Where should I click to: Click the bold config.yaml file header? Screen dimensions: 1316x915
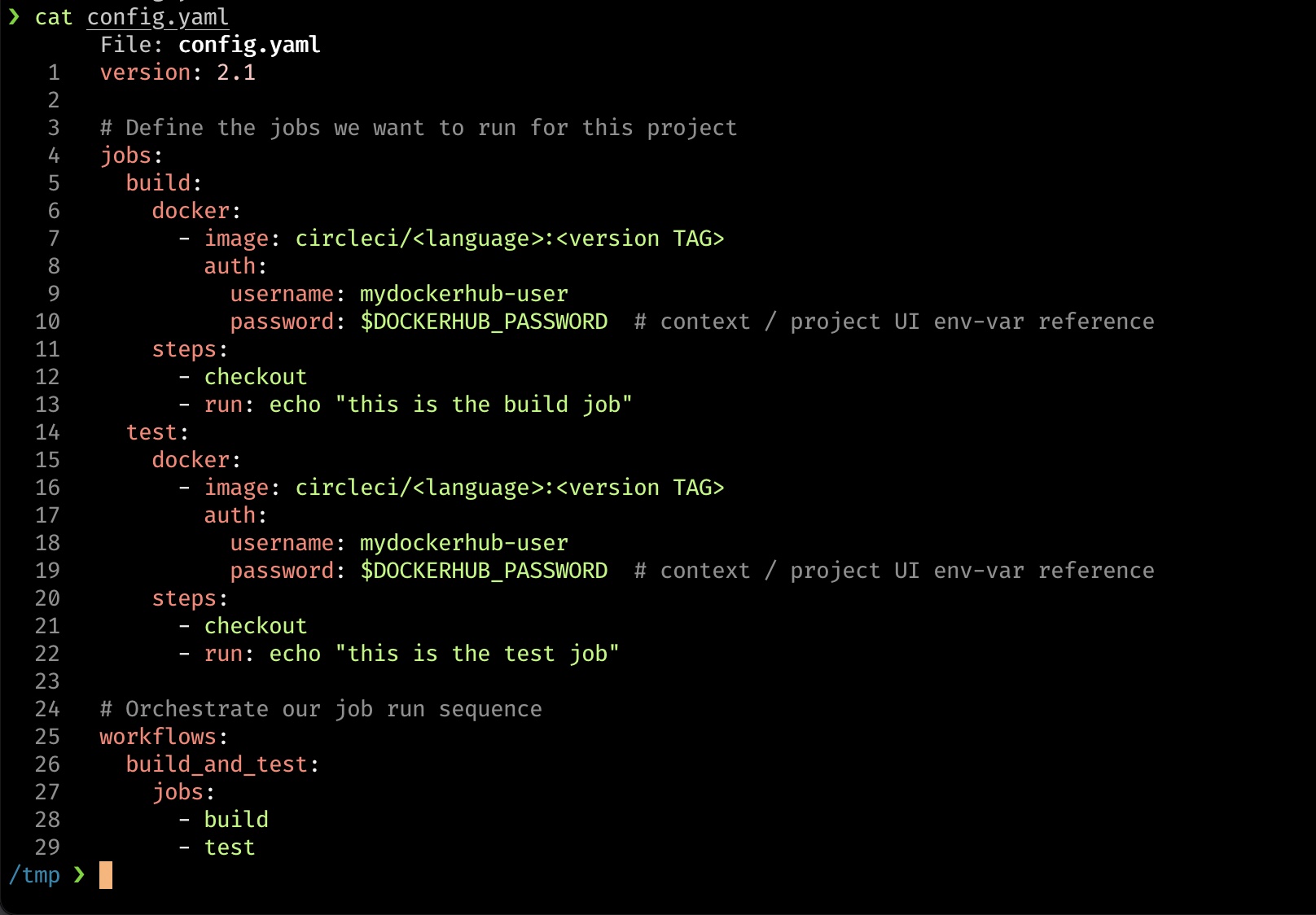point(249,45)
